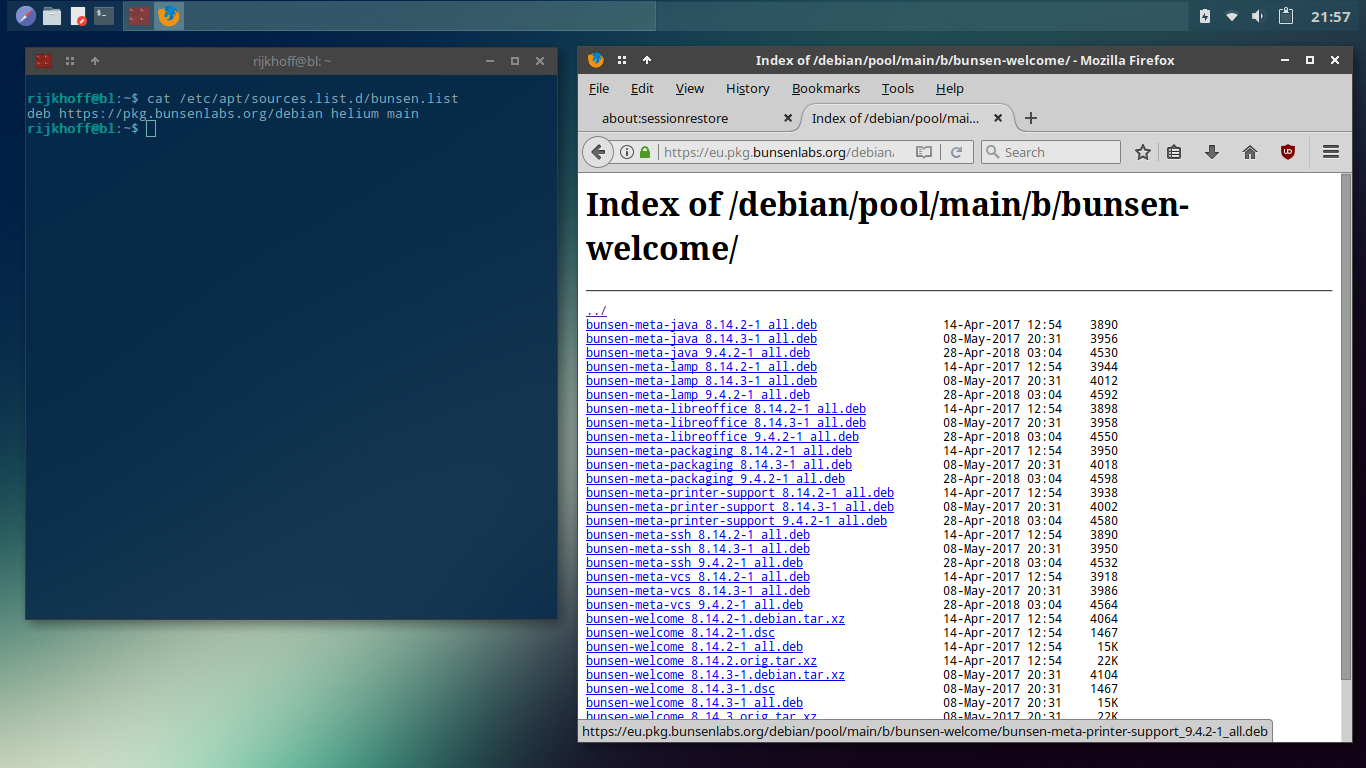1366x768 pixels.
Task: Go to Firefox home page icon
Action: tap(1250, 152)
